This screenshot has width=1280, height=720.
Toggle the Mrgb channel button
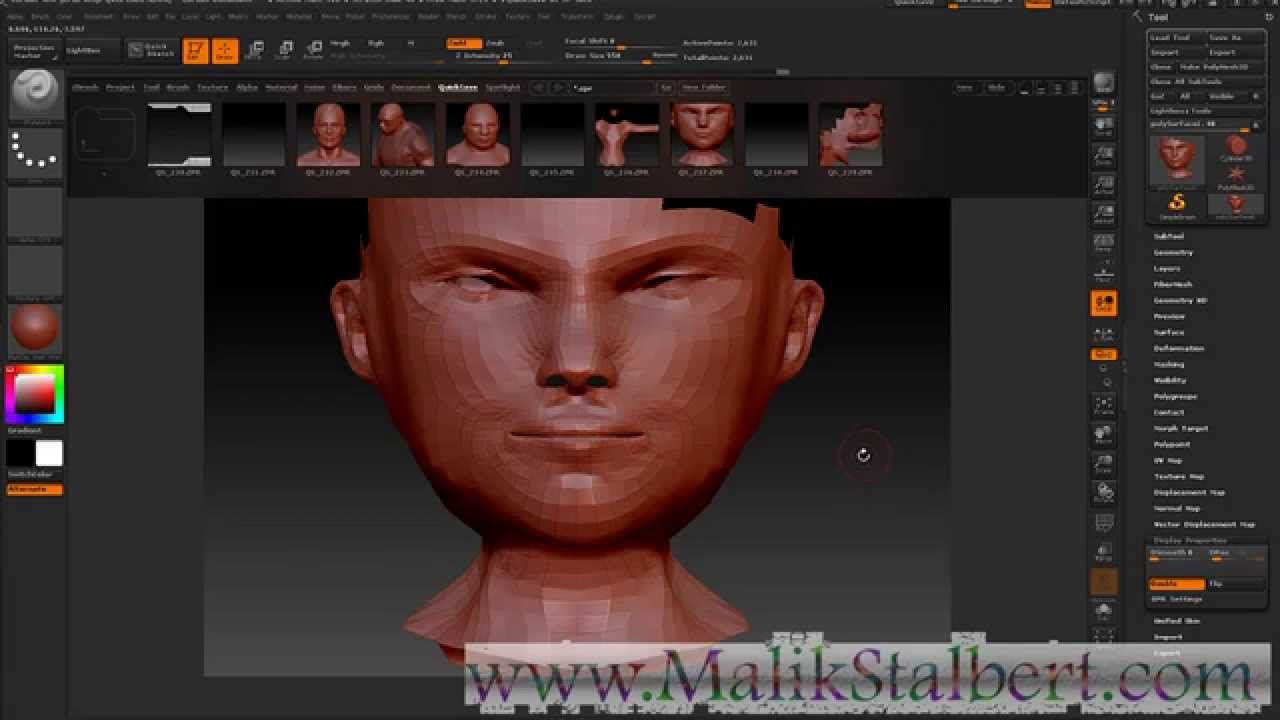pos(340,43)
